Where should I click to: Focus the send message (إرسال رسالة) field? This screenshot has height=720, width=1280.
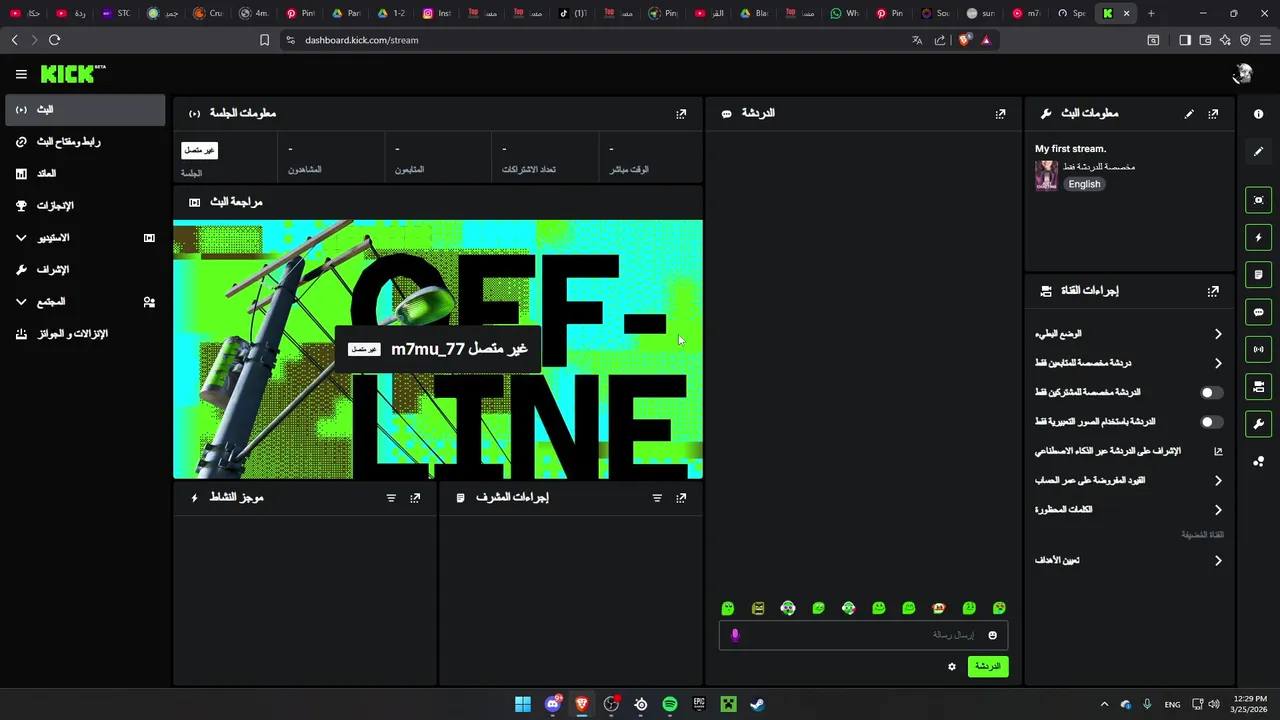click(863, 635)
